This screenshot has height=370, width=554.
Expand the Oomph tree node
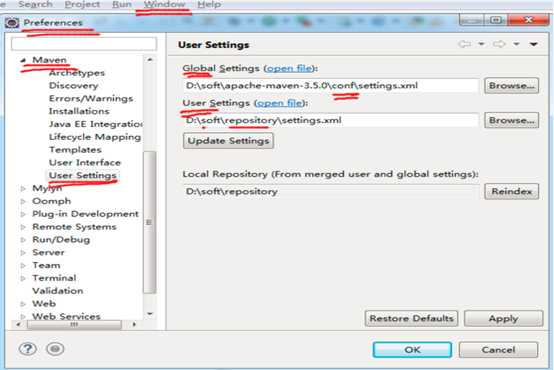pyautogui.click(x=23, y=201)
